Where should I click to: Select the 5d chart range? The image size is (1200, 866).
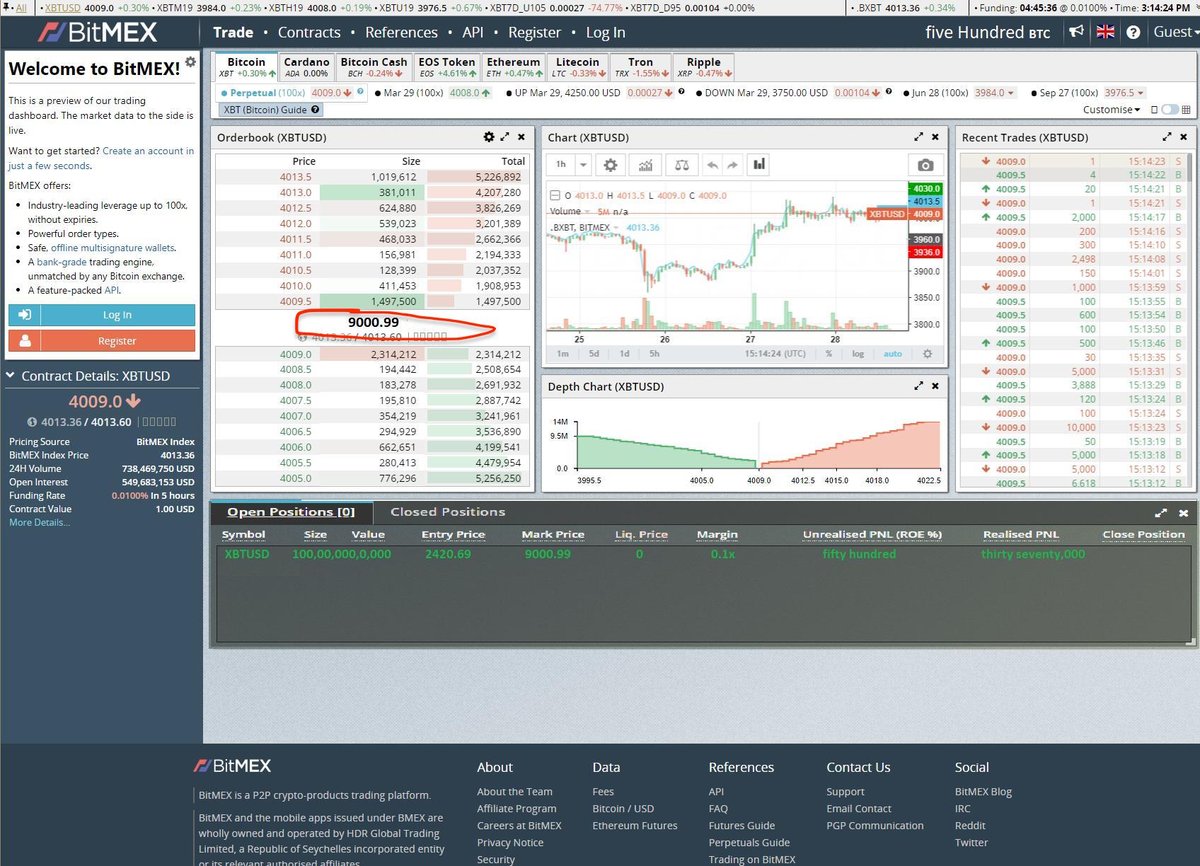pos(593,354)
